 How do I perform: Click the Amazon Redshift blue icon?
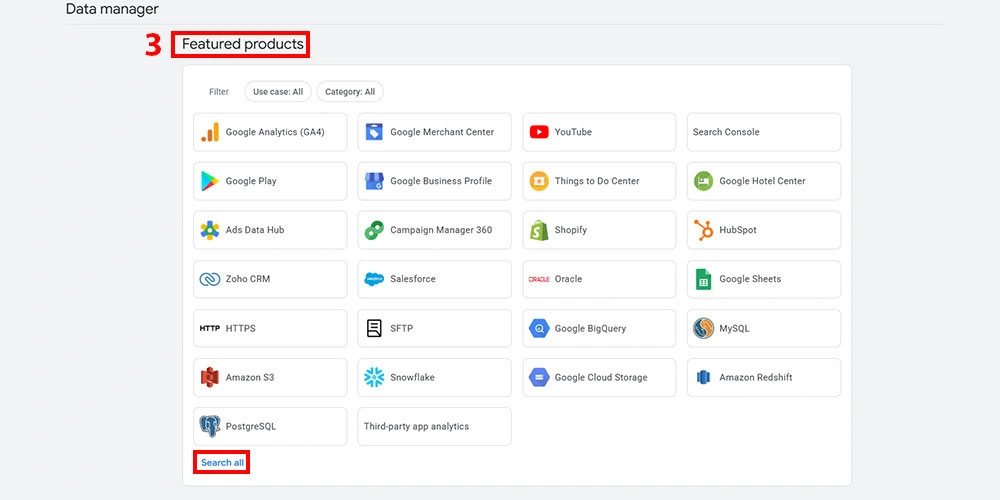703,378
